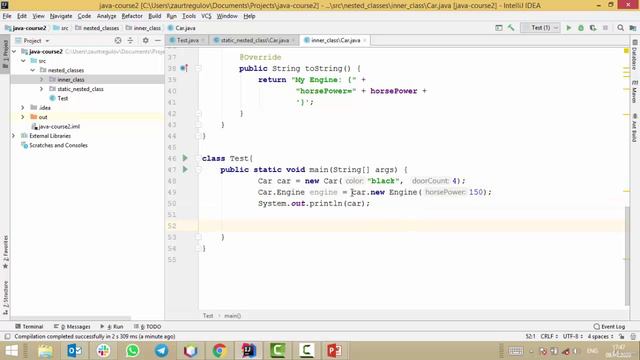Run with coverage icon in toolbar
The width and height of the screenshot is (640, 360).
[x=593, y=28]
